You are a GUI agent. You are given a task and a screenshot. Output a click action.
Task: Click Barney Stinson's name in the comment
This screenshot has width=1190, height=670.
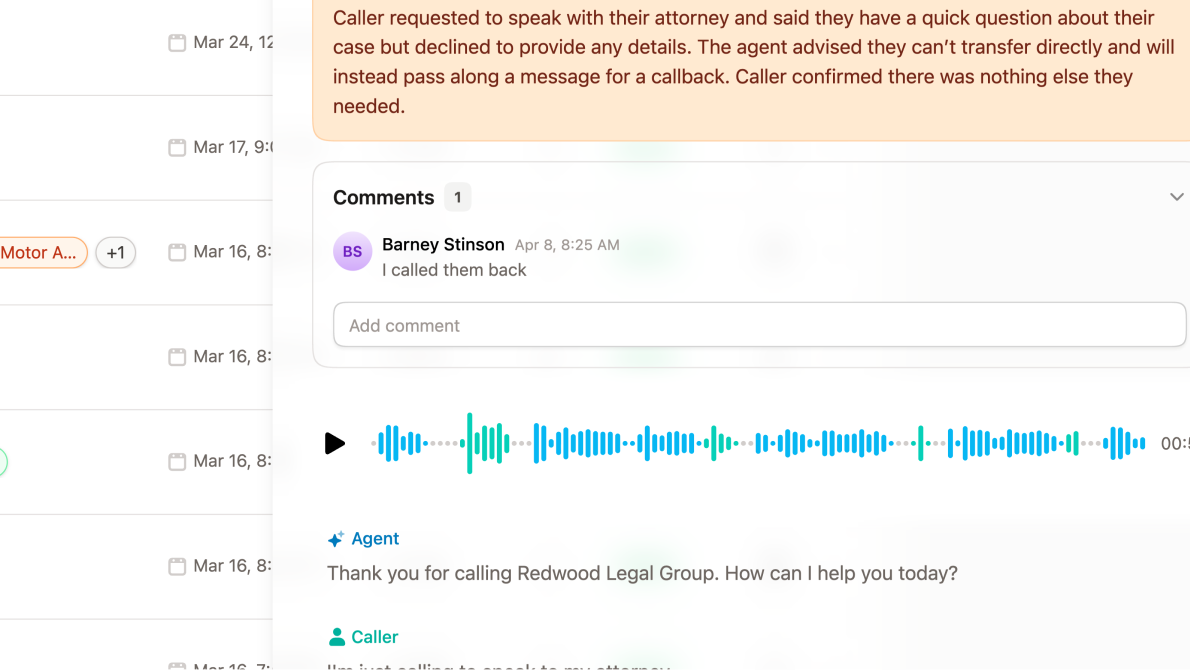[443, 244]
